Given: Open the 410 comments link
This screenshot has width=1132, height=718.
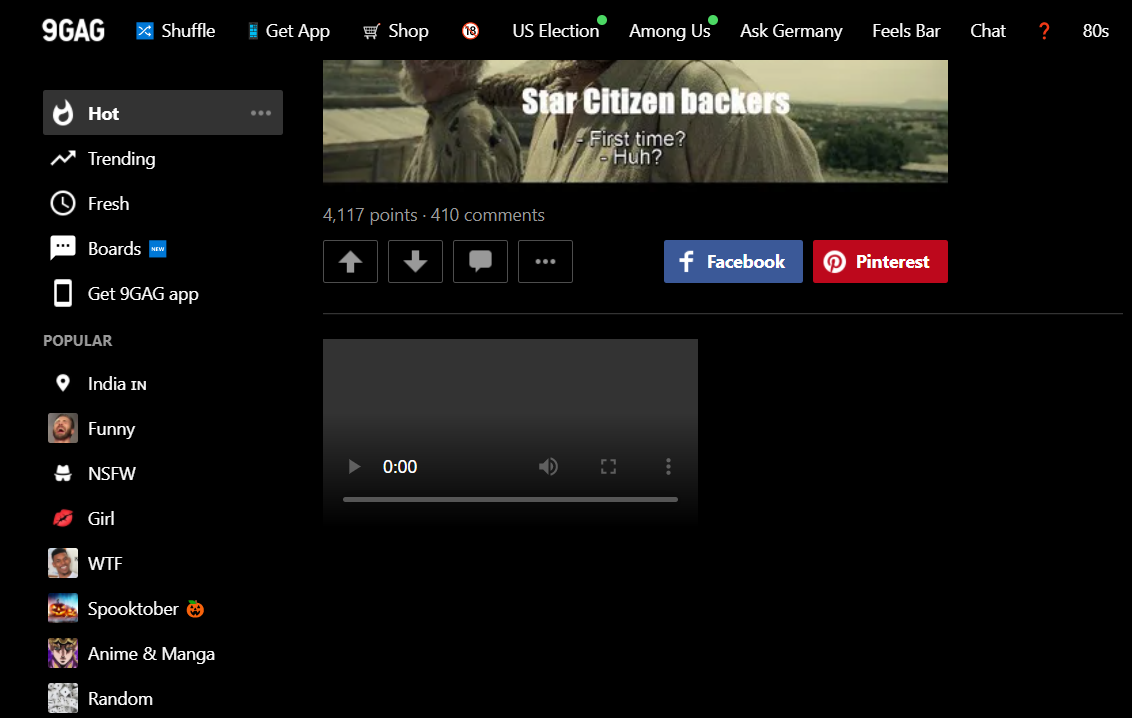Looking at the screenshot, I should point(487,215).
